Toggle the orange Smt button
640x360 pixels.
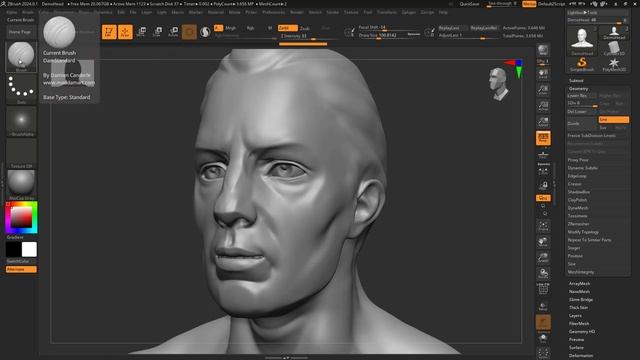coord(613,120)
